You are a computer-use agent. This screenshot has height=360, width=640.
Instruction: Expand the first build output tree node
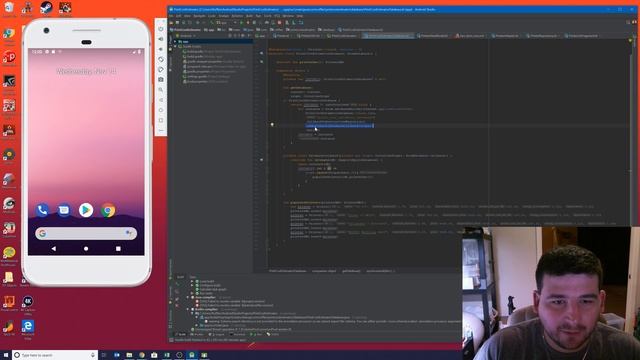[192, 281]
